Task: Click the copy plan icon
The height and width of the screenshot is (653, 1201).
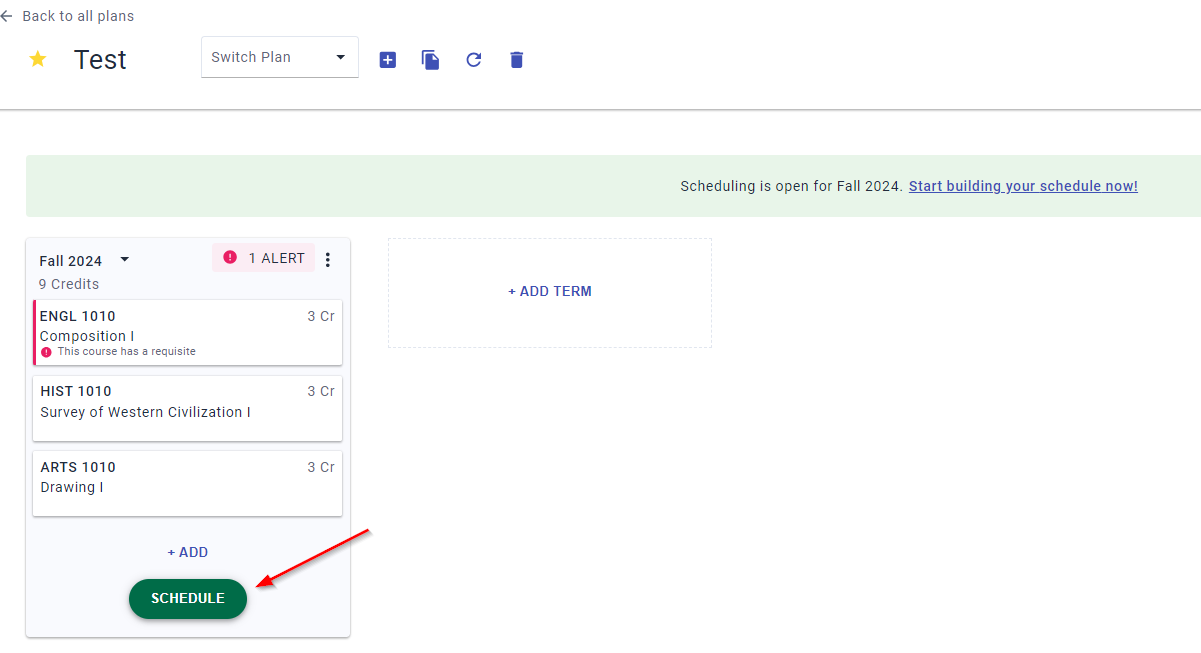Action: [431, 60]
